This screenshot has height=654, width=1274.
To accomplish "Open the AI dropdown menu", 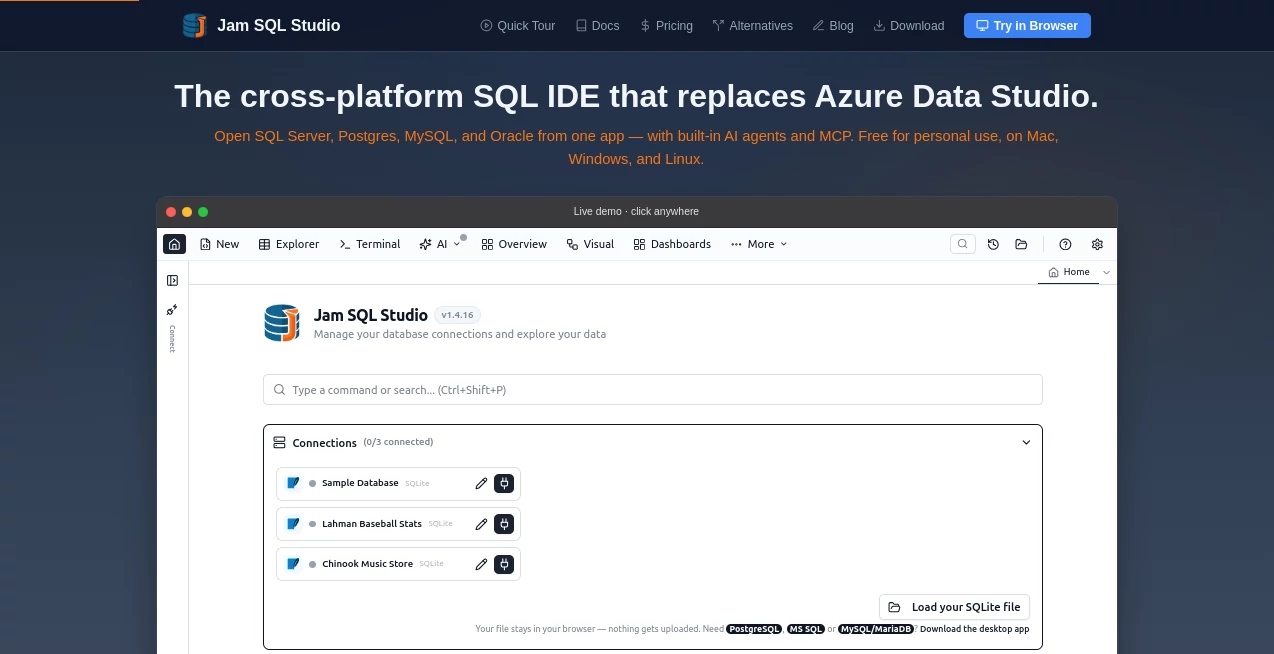I will (x=440, y=244).
